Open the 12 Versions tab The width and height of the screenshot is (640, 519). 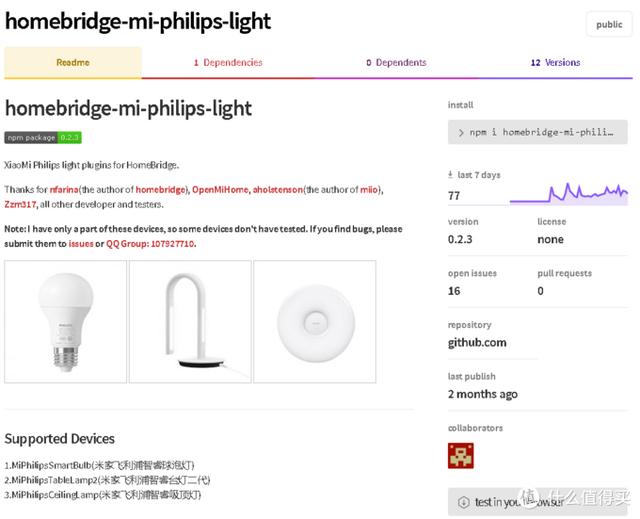[x=556, y=62]
